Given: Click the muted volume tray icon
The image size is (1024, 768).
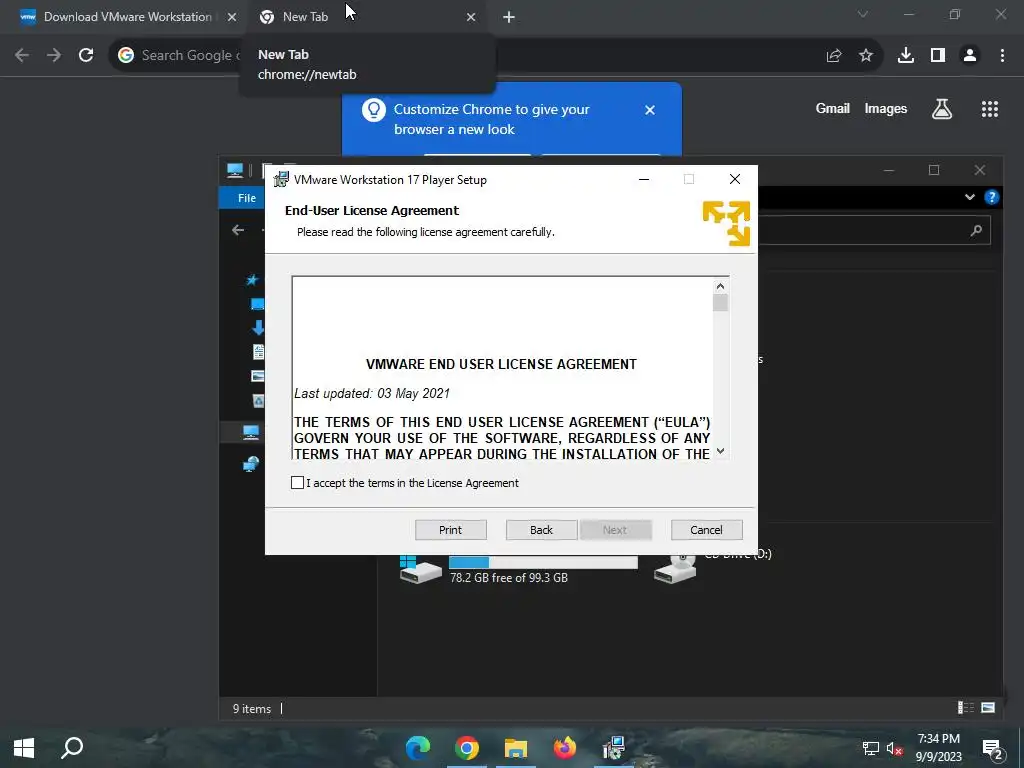Looking at the screenshot, I should tap(895, 748).
